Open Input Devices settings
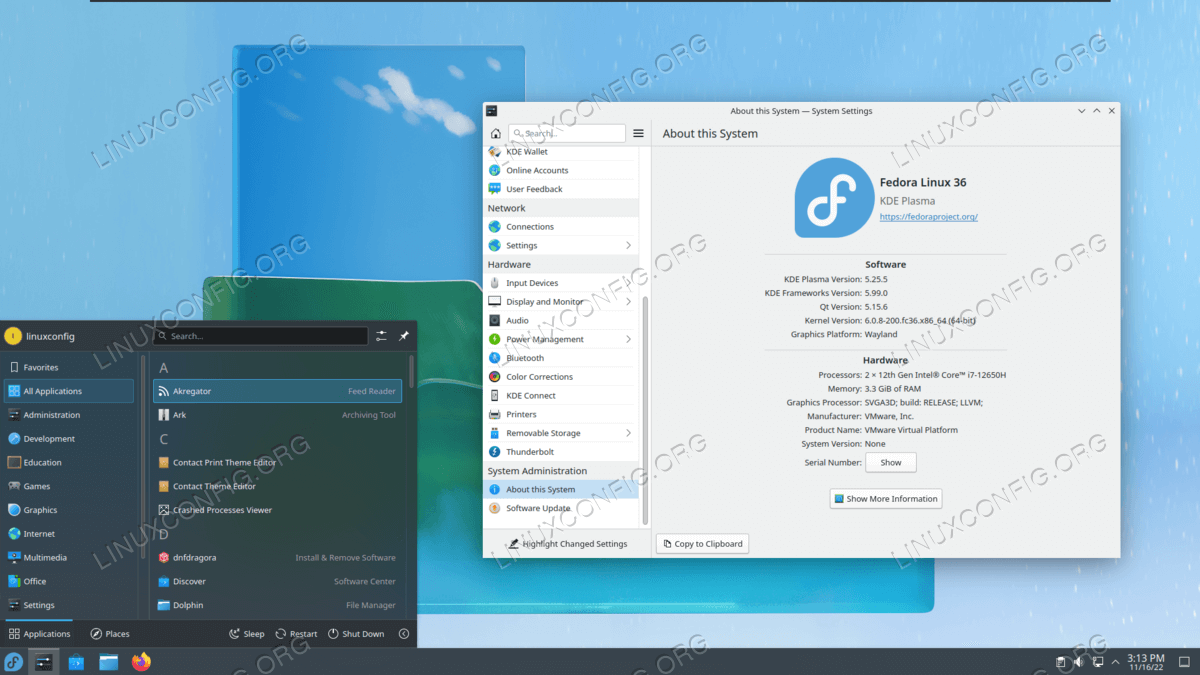Image resolution: width=1200 pixels, height=675 pixels. (561, 283)
